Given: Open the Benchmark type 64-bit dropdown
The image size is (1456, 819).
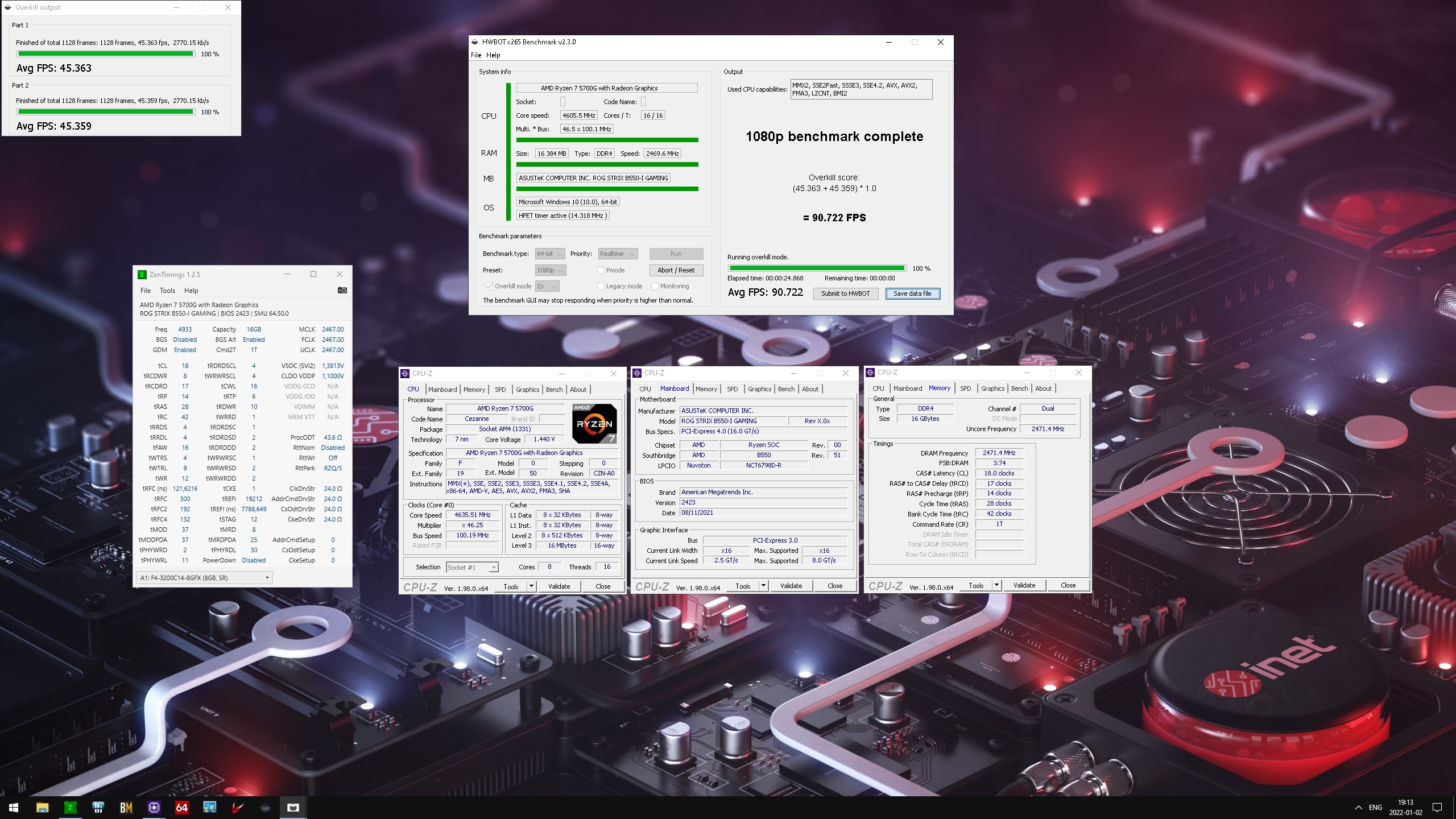Looking at the screenshot, I should [550, 254].
